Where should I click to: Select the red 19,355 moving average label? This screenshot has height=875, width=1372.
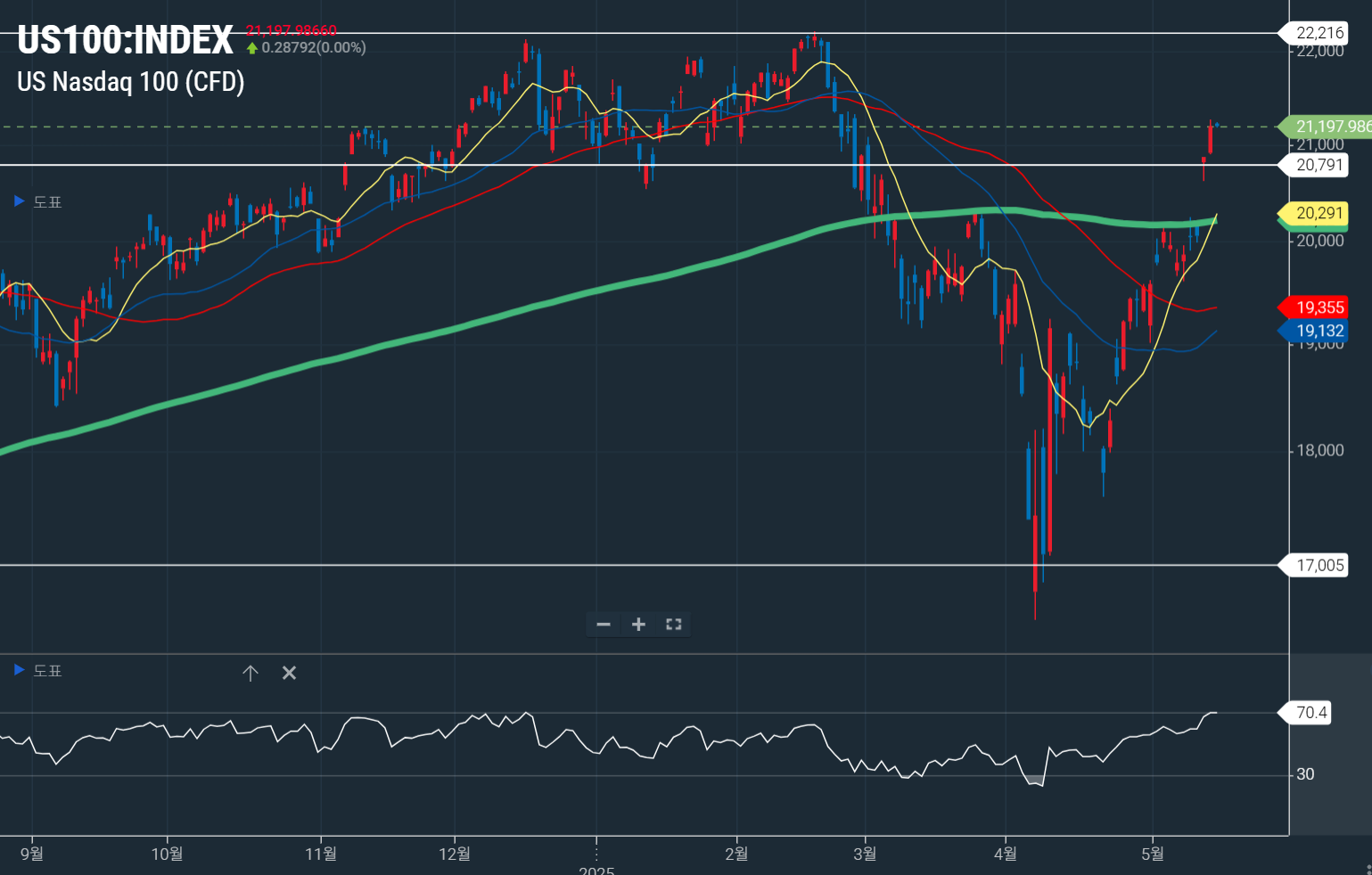[1319, 307]
